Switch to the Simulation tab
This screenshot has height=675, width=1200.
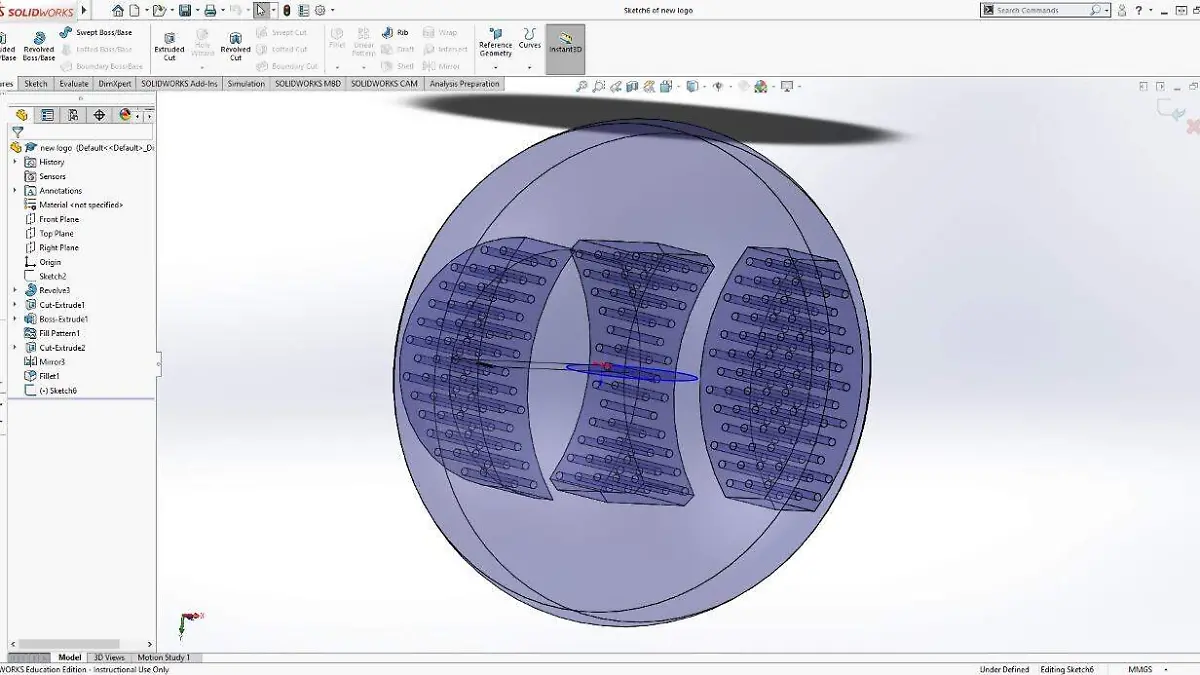[x=245, y=84]
